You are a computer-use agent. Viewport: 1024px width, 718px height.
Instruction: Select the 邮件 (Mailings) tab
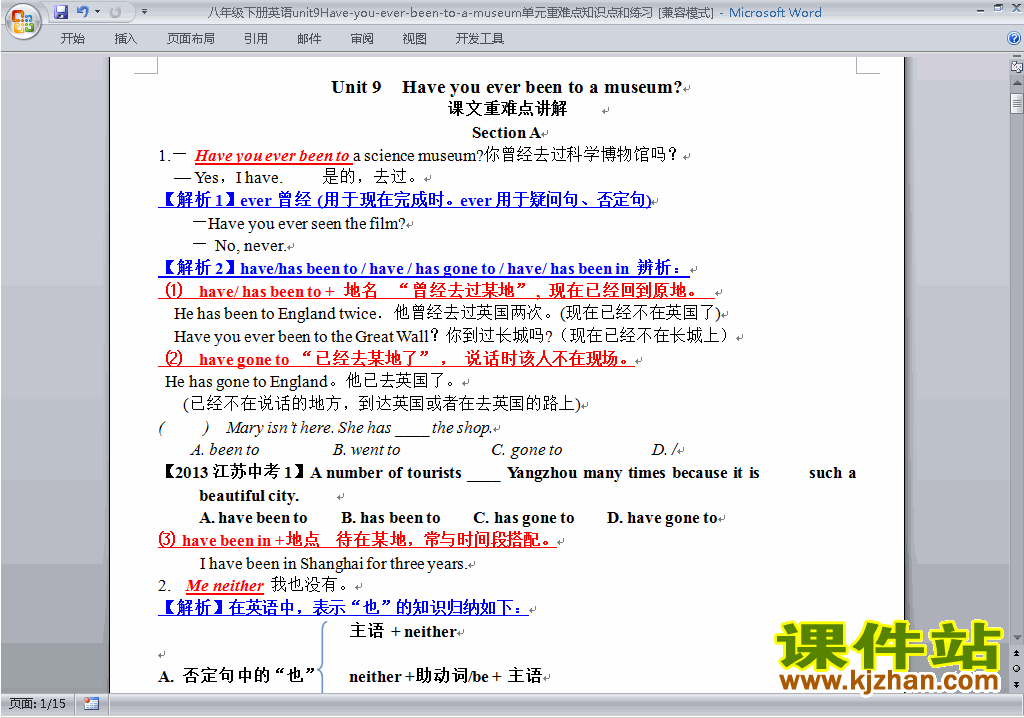point(309,39)
